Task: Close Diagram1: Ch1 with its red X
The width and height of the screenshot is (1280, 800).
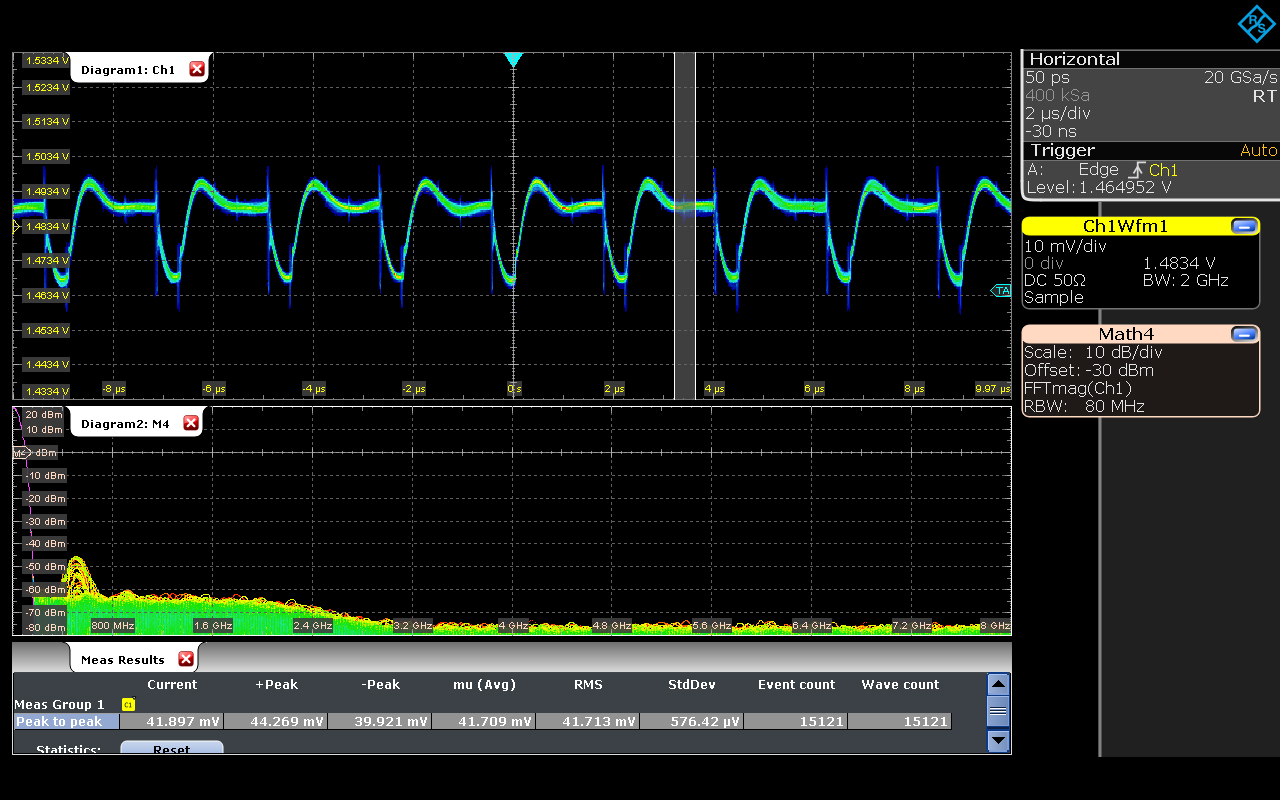Action: click(x=196, y=69)
